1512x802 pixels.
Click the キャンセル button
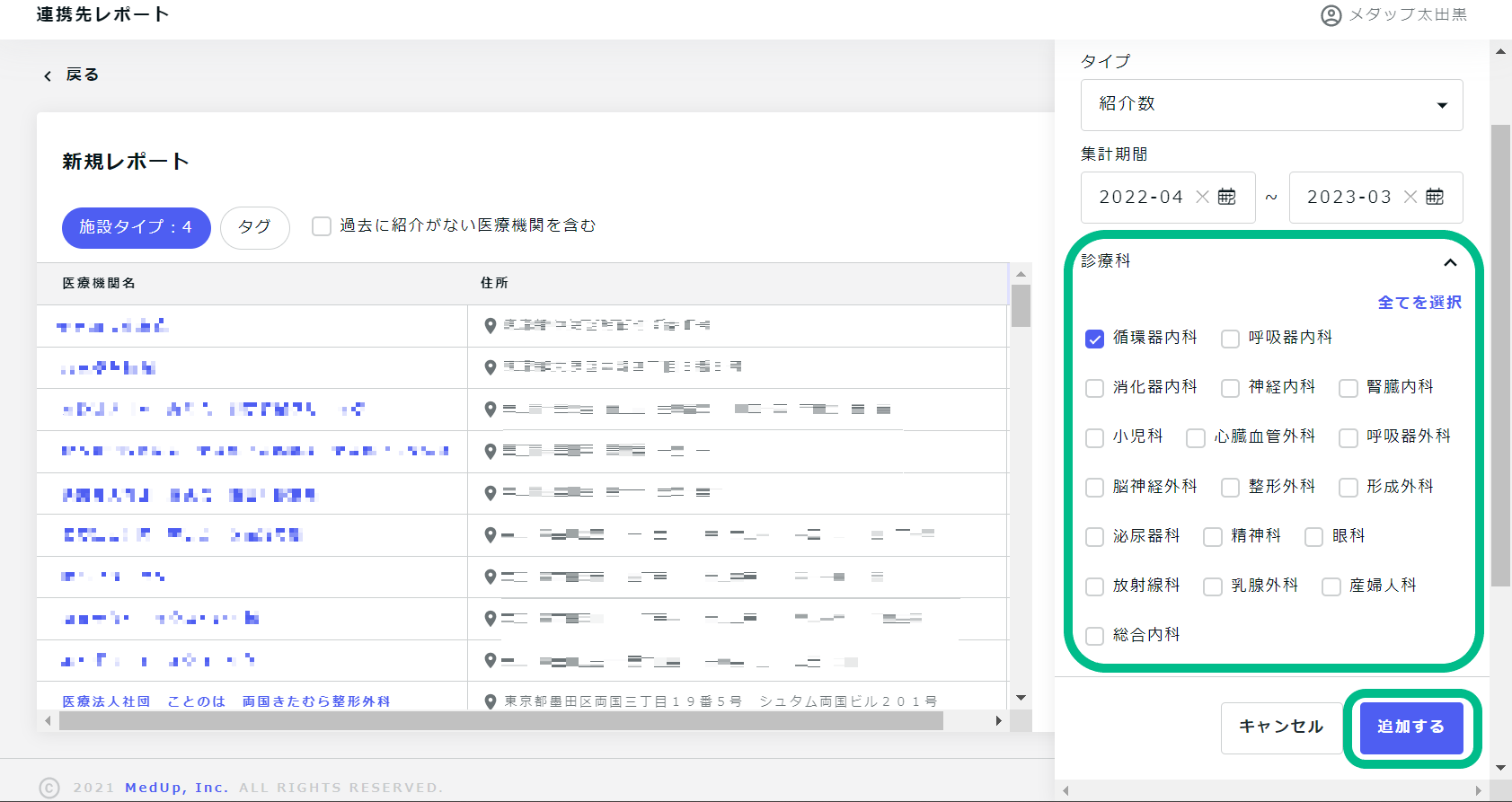click(1280, 727)
